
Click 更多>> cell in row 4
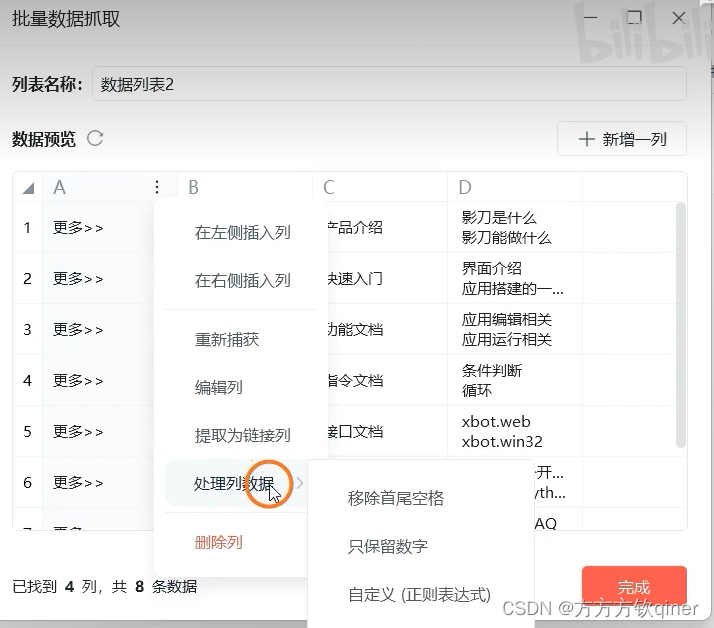(98, 380)
